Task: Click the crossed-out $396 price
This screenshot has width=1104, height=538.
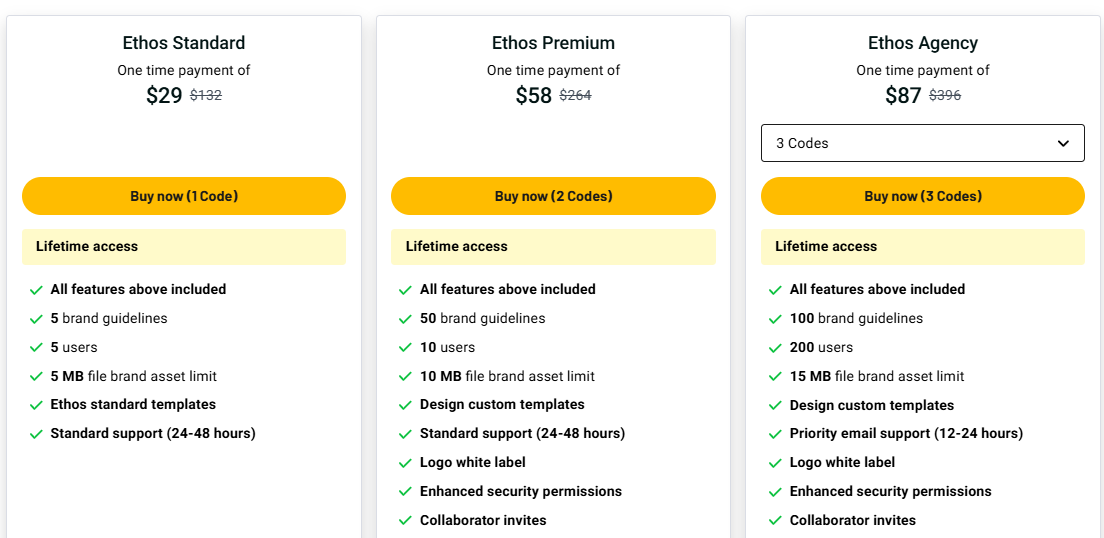Action: coord(945,96)
